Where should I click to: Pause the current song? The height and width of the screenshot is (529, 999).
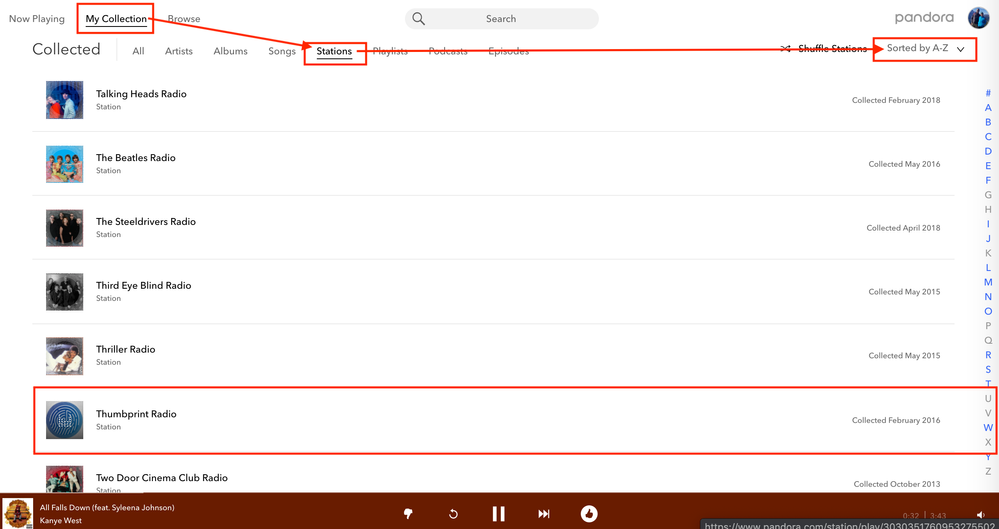[x=498, y=514]
